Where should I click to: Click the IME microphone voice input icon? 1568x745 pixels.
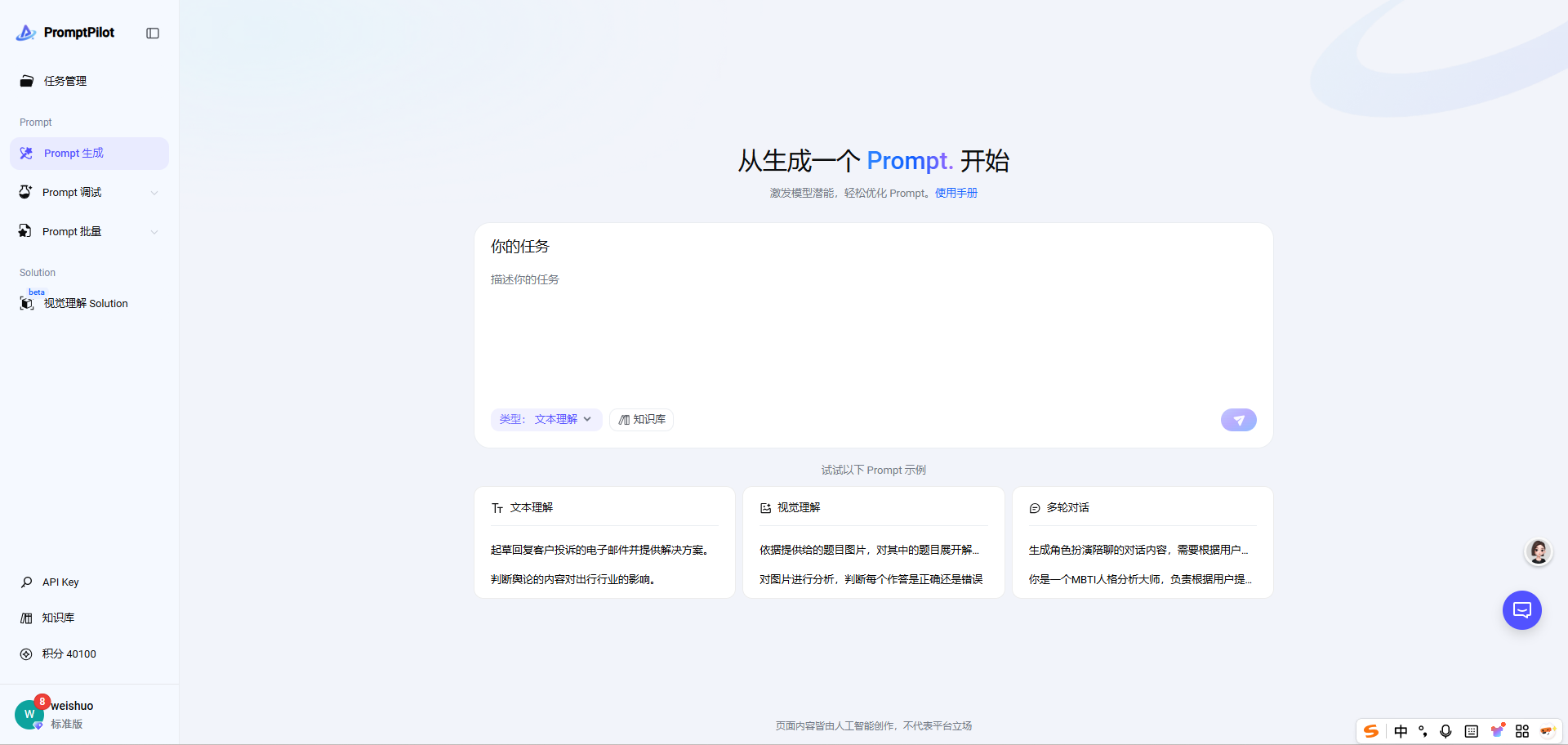[x=1445, y=731]
